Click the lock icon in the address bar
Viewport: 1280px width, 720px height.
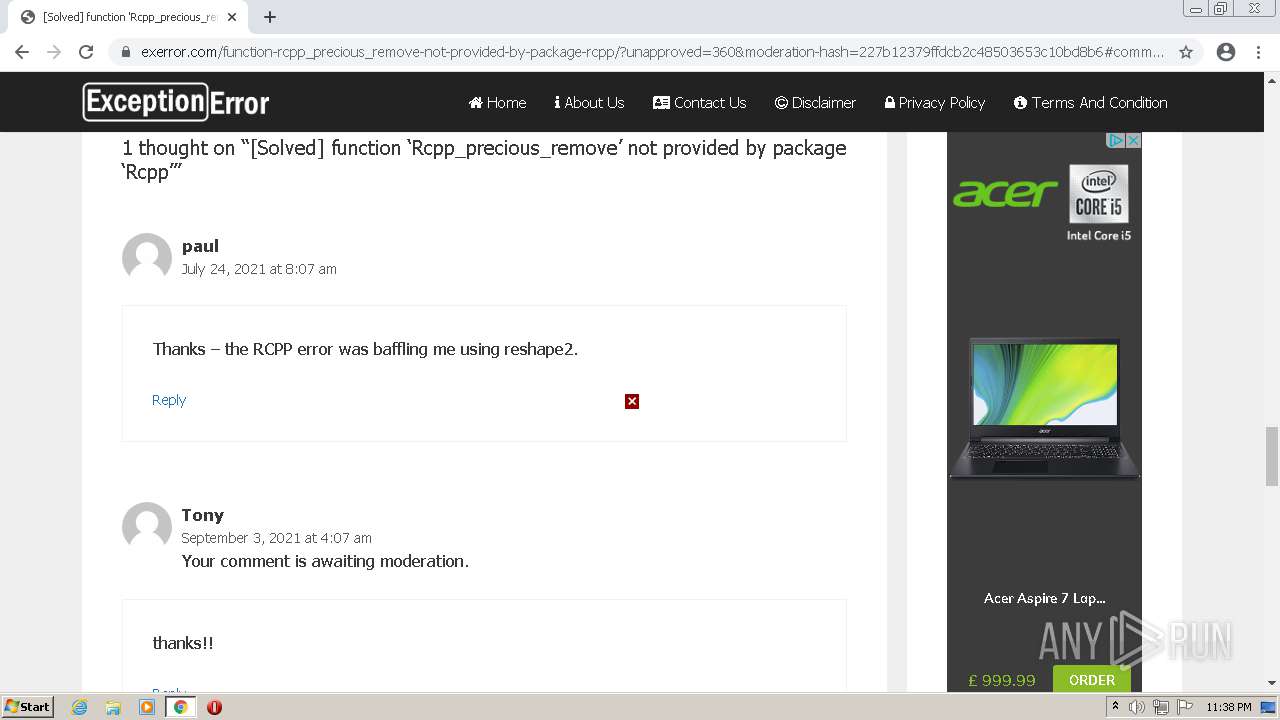click(x=126, y=52)
